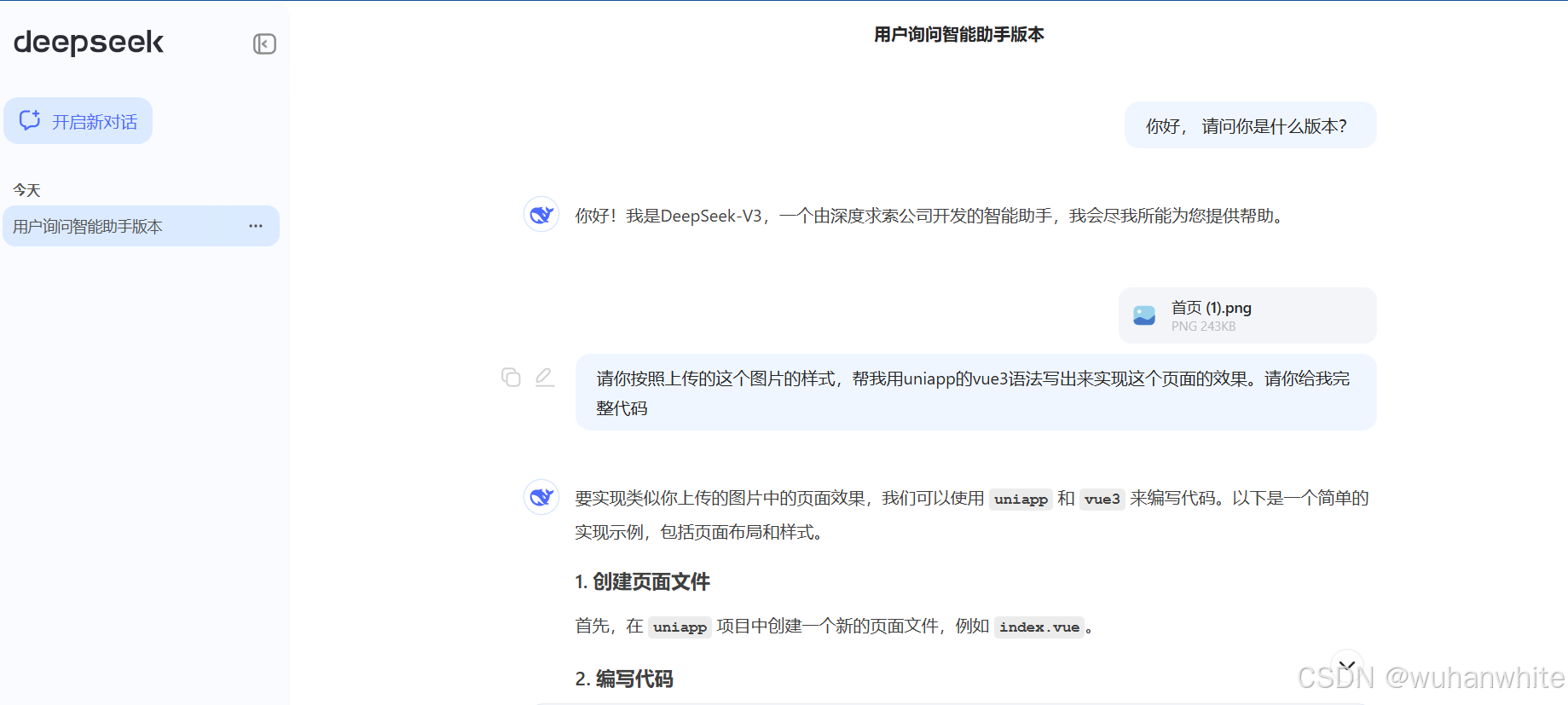The height and width of the screenshot is (705, 1568).
Task: Click the image file icon of the attachment
Action: [x=1144, y=315]
